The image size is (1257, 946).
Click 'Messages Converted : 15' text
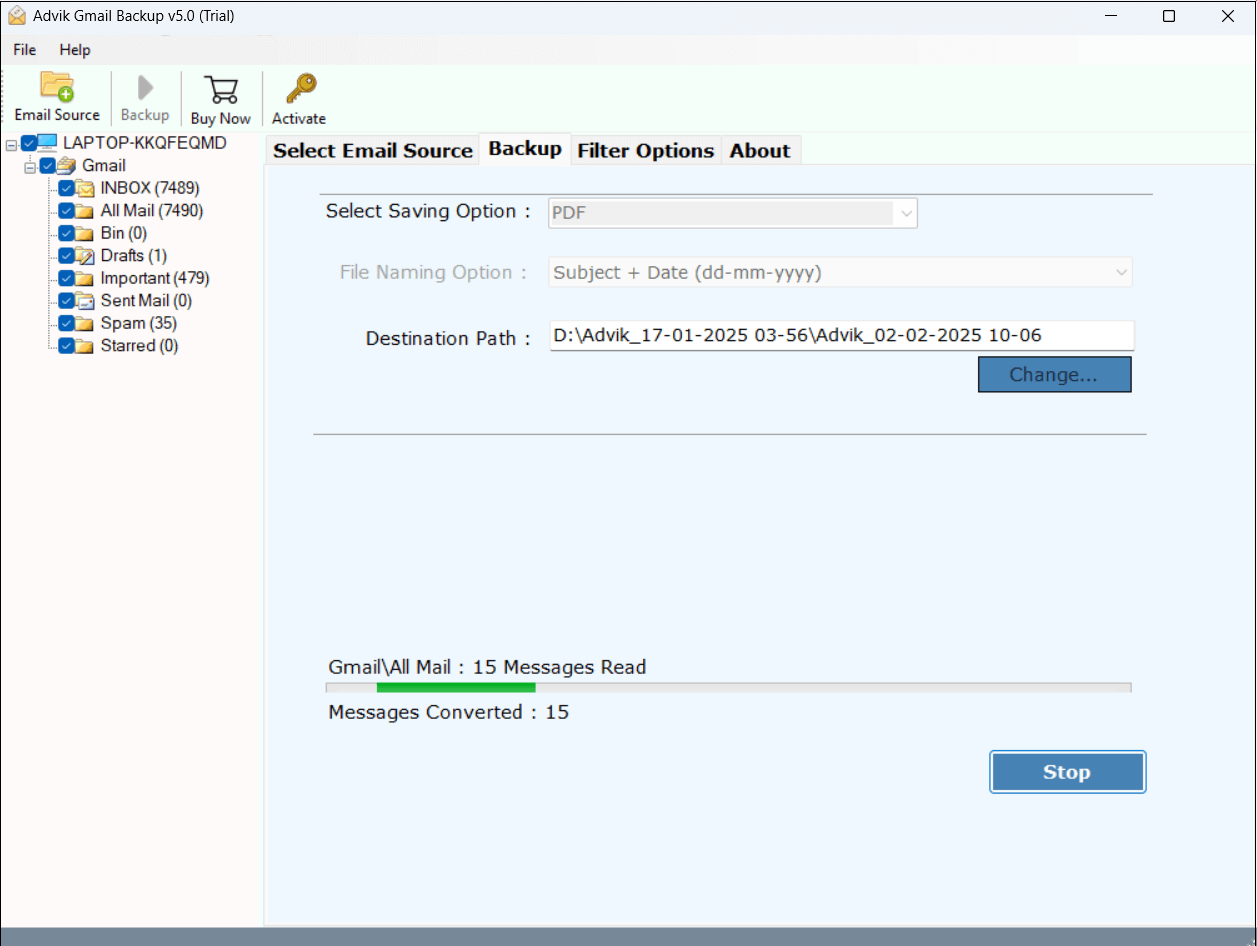pyautogui.click(x=449, y=712)
